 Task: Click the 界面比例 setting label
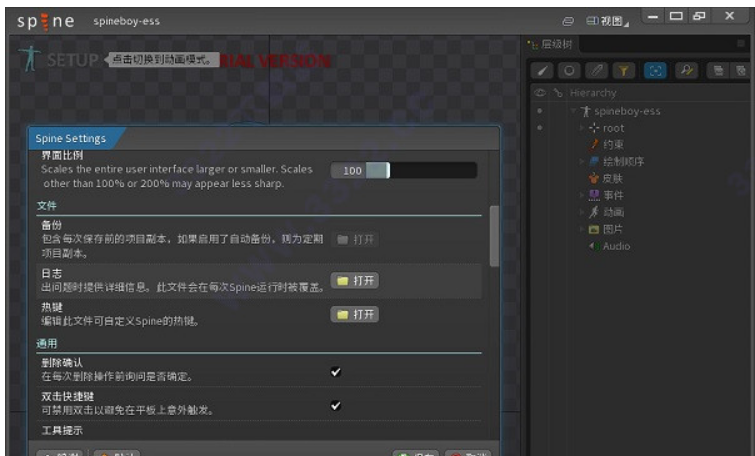(62, 155)
